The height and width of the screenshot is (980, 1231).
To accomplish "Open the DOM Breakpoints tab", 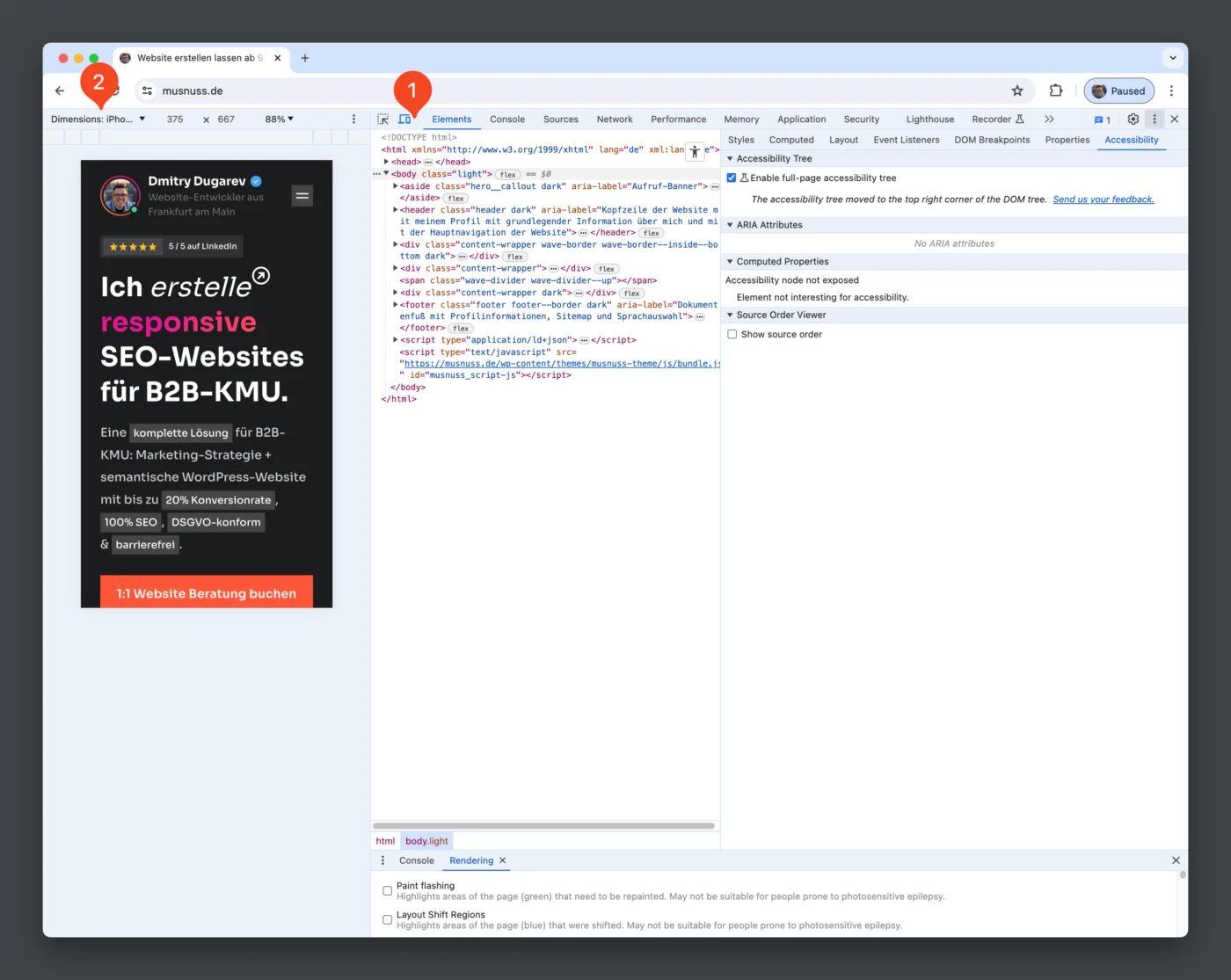I will pos(992,140).
